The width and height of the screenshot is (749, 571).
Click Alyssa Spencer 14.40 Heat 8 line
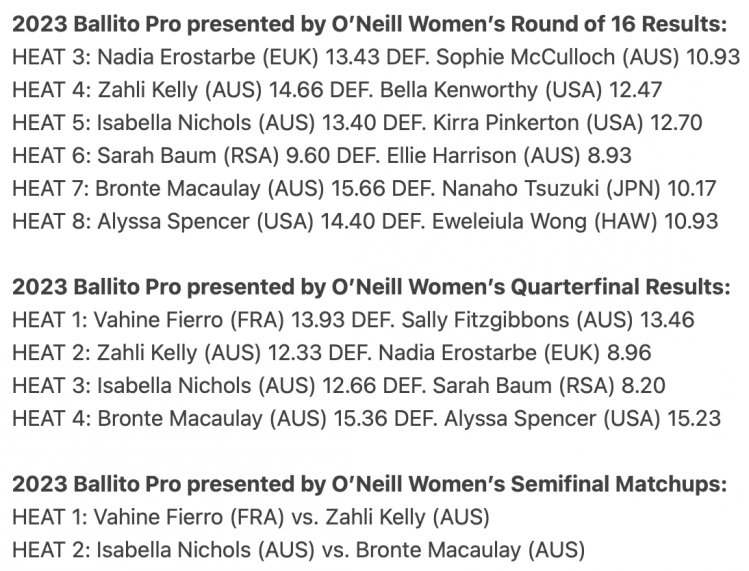(365, 222)
